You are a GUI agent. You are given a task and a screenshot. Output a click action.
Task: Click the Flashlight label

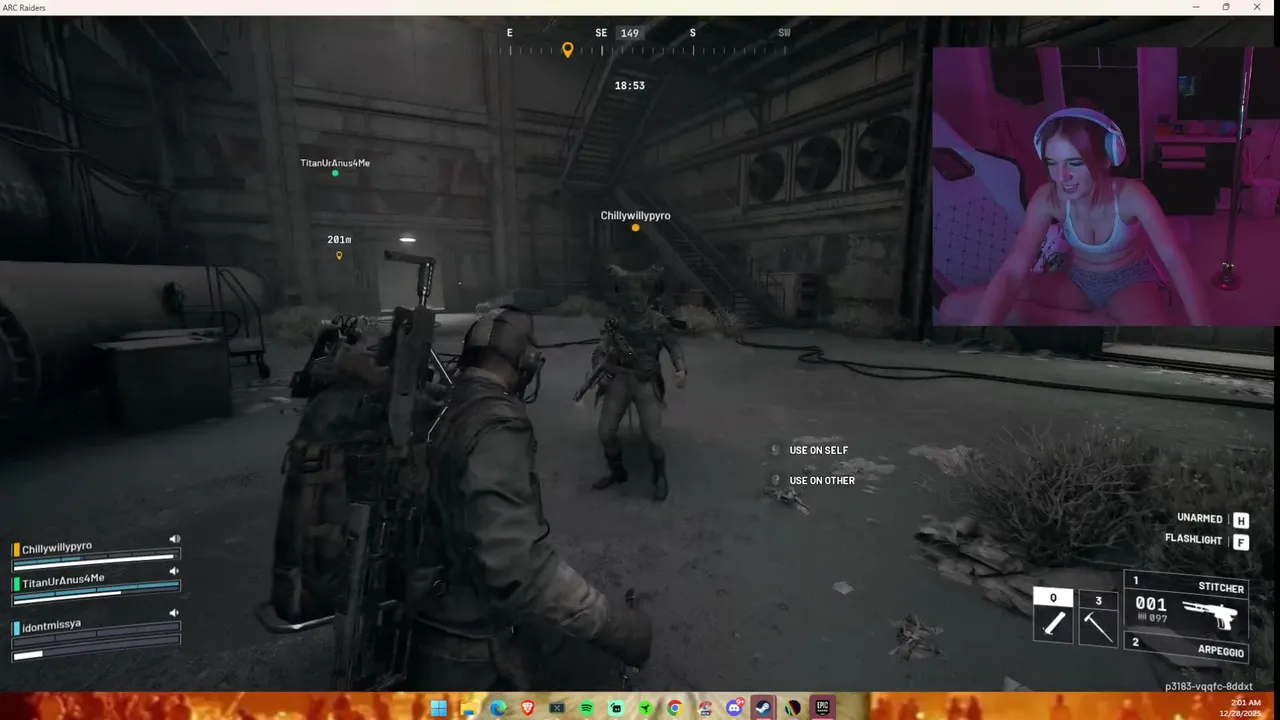(x=1194, y=539)
